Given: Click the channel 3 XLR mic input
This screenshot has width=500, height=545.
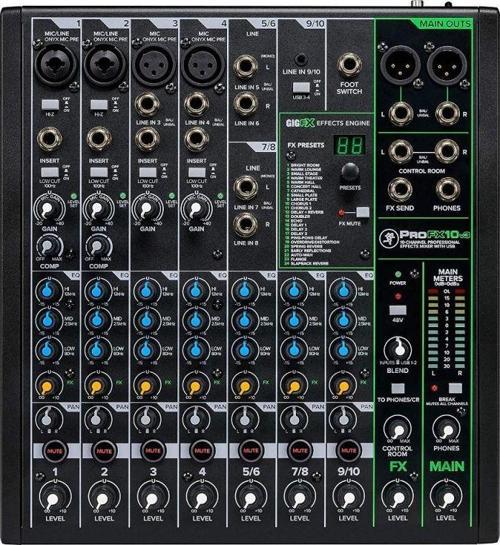Looking at the screenshot, I should point(153,66).
